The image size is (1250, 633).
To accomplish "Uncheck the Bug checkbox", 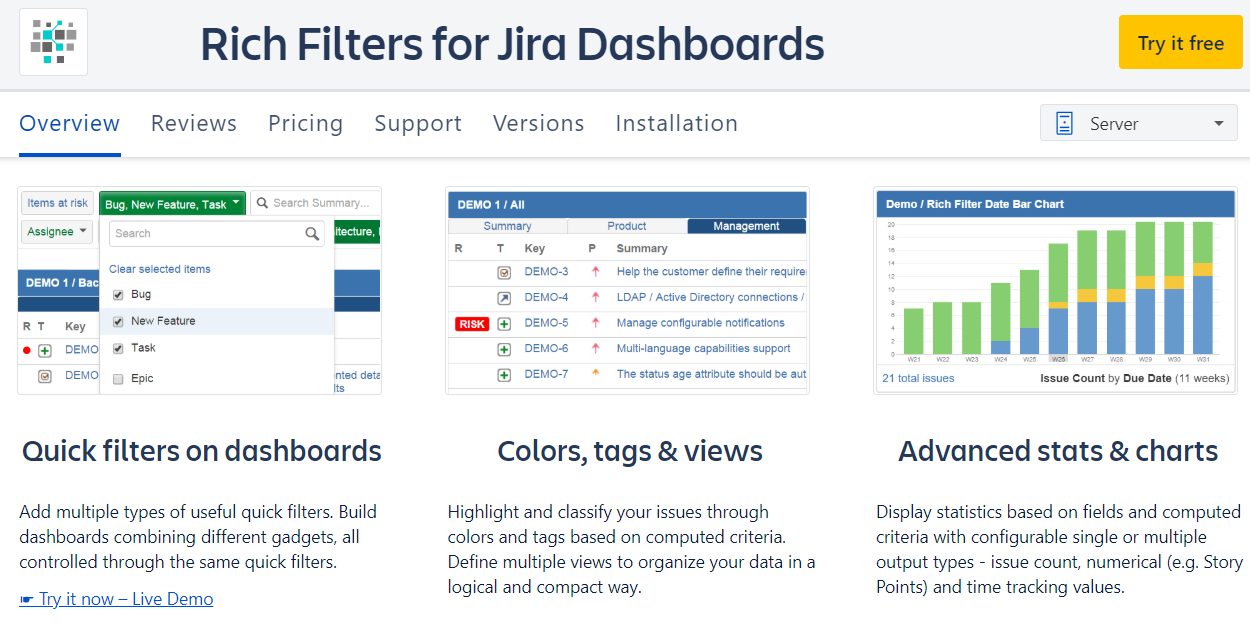I will coord(118,295).
